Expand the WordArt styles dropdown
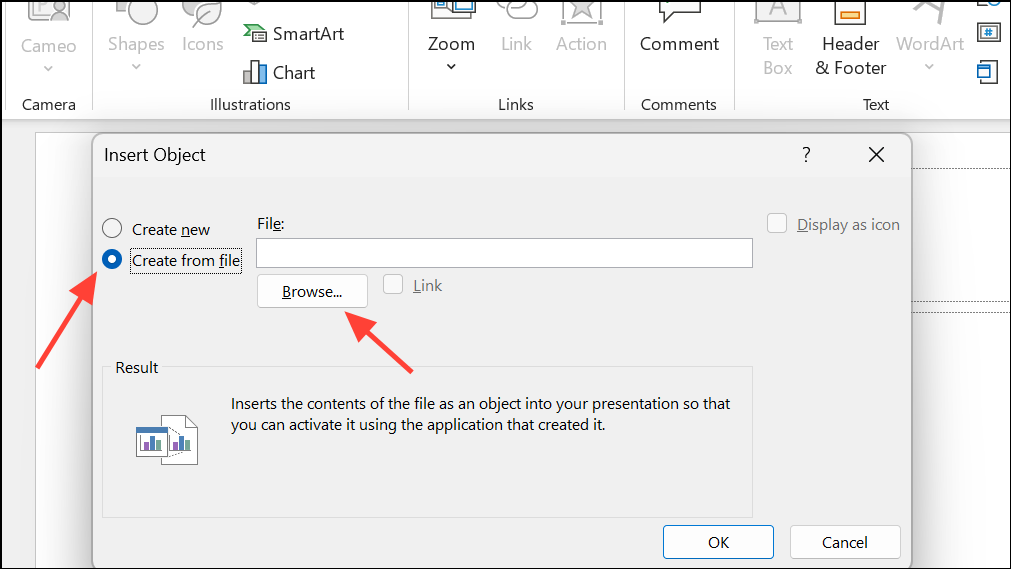 pos(929,67)
